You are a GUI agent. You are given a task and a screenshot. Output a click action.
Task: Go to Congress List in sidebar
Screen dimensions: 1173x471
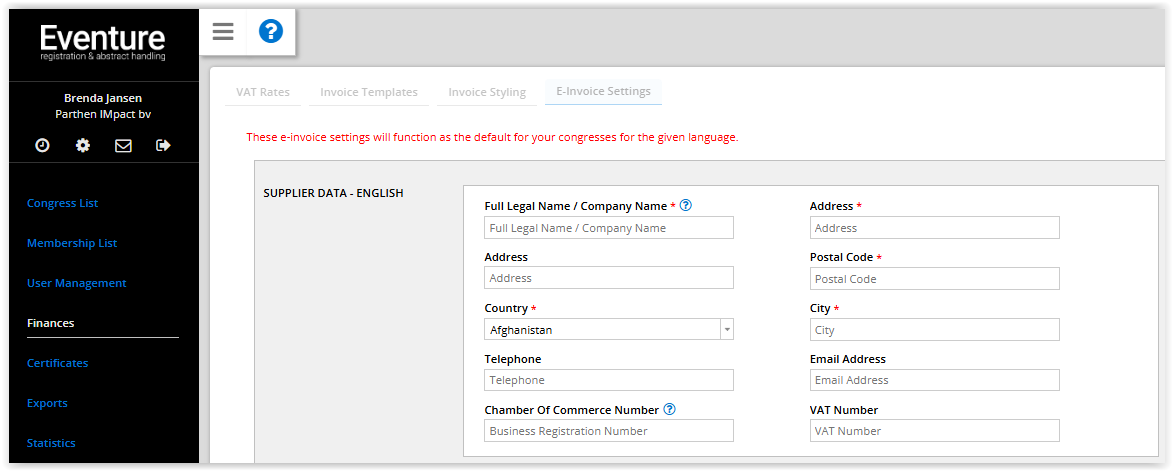click(x=63, y=203)
